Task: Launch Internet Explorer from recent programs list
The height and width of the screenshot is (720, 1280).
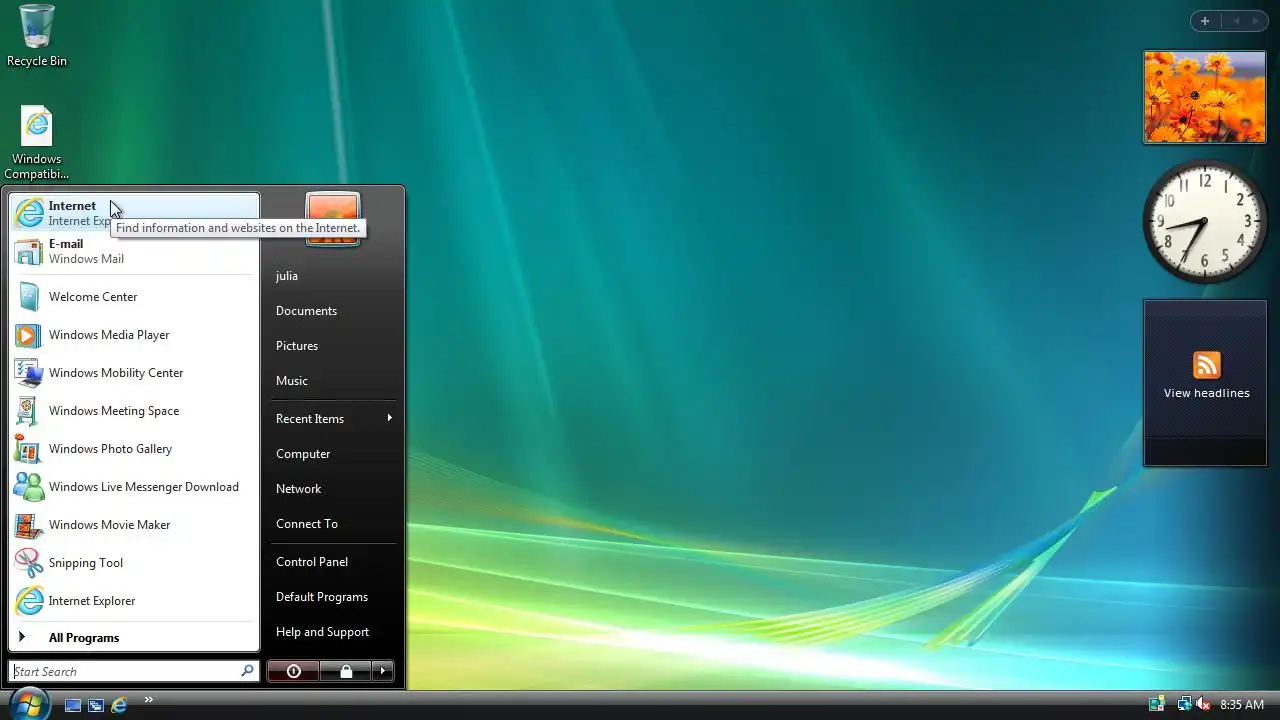Action: pos(134,601)
